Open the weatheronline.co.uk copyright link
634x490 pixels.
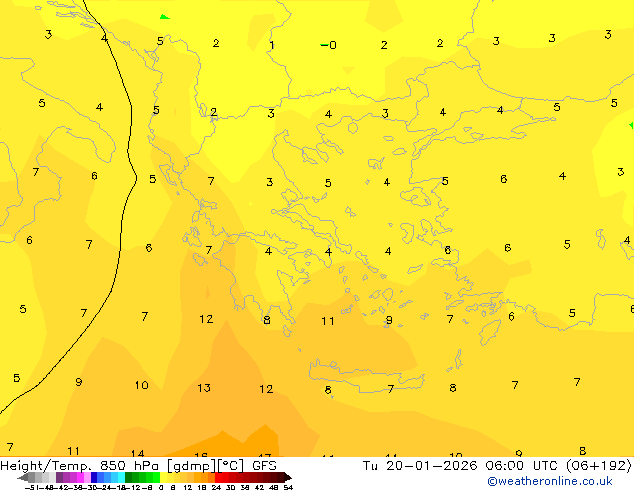tap(549, 481)
